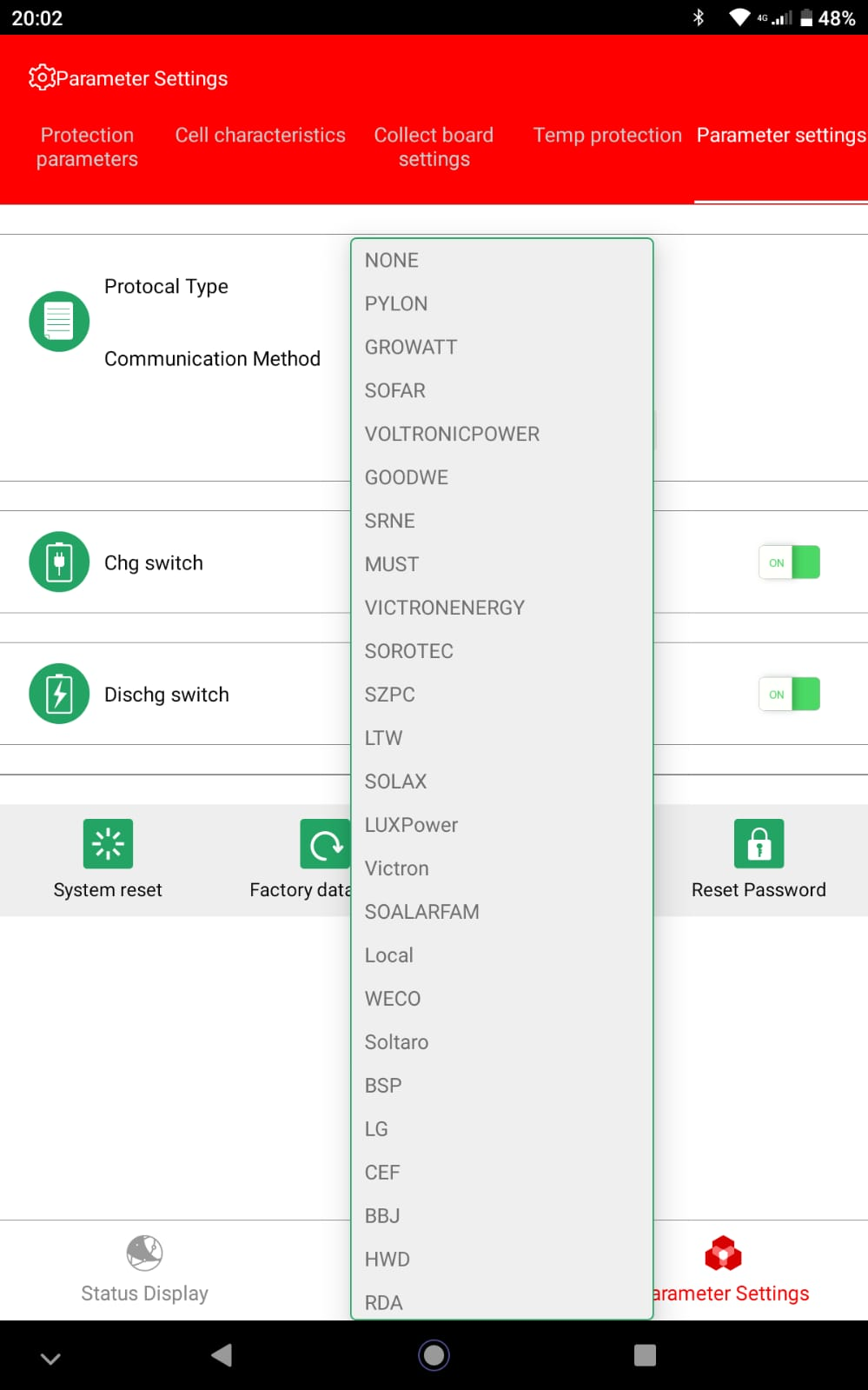This screenshot has height=1390, width=868.
Task: Choose CEF protocol option
Action: point(502,1173)
